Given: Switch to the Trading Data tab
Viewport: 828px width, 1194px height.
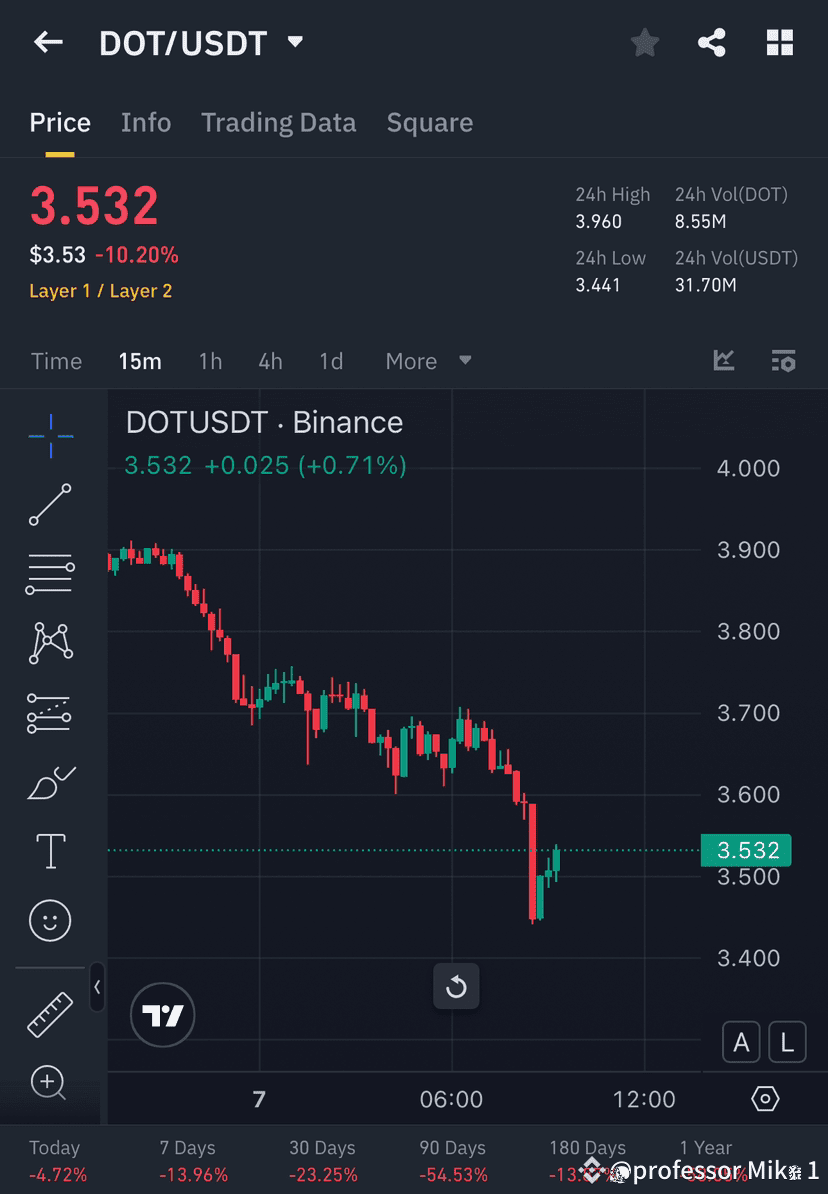Looking at the screenshot, I should [x=278, y=123].
